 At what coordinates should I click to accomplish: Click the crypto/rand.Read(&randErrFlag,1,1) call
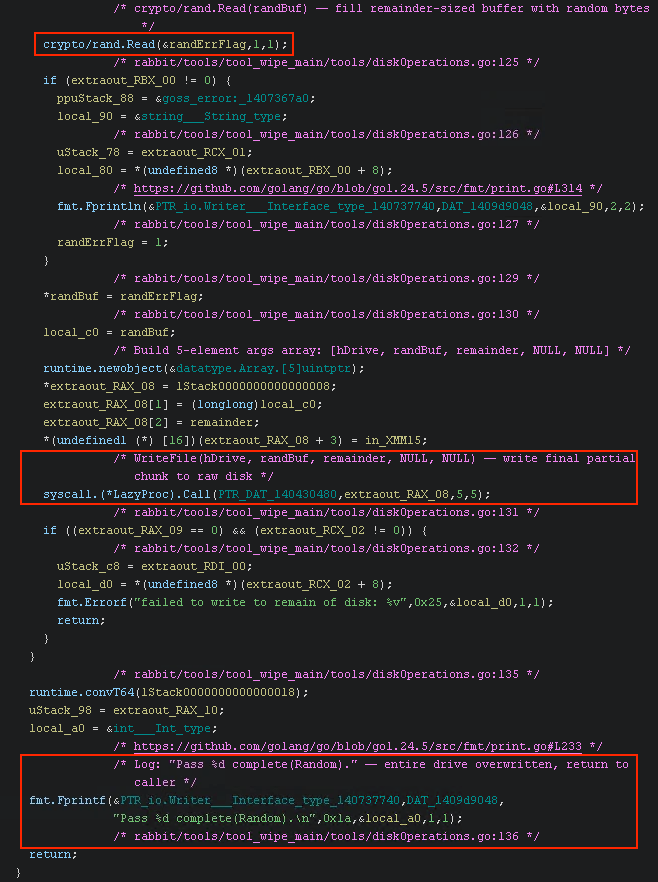165,44
